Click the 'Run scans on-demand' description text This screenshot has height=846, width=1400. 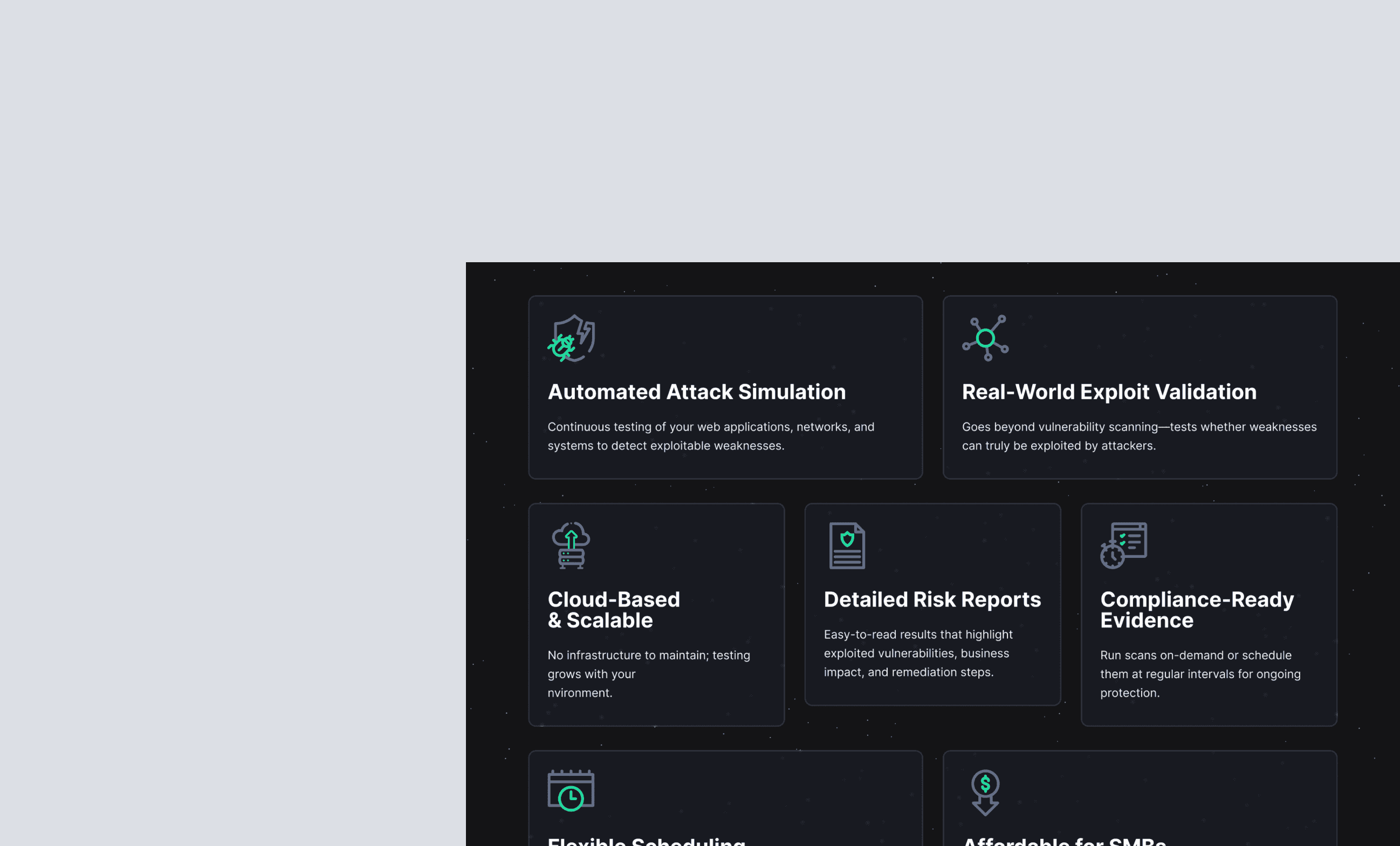1200,674
